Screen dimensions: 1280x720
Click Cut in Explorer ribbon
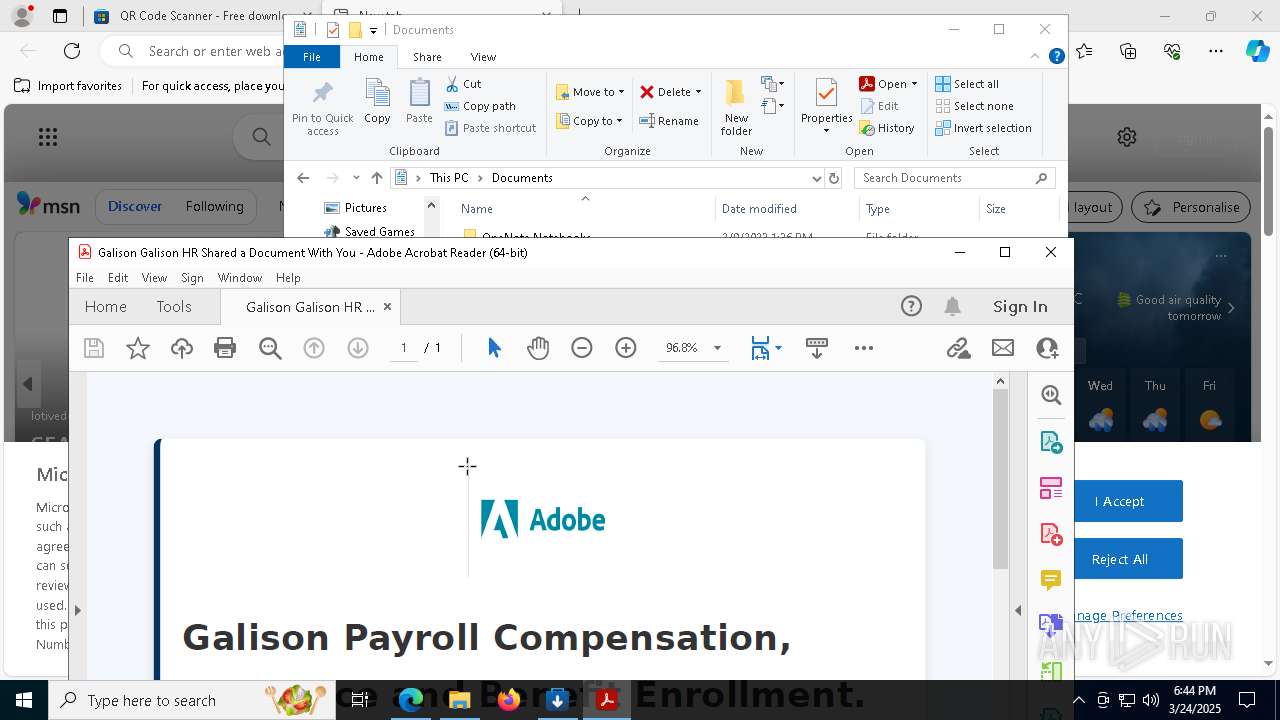point(463,84)
